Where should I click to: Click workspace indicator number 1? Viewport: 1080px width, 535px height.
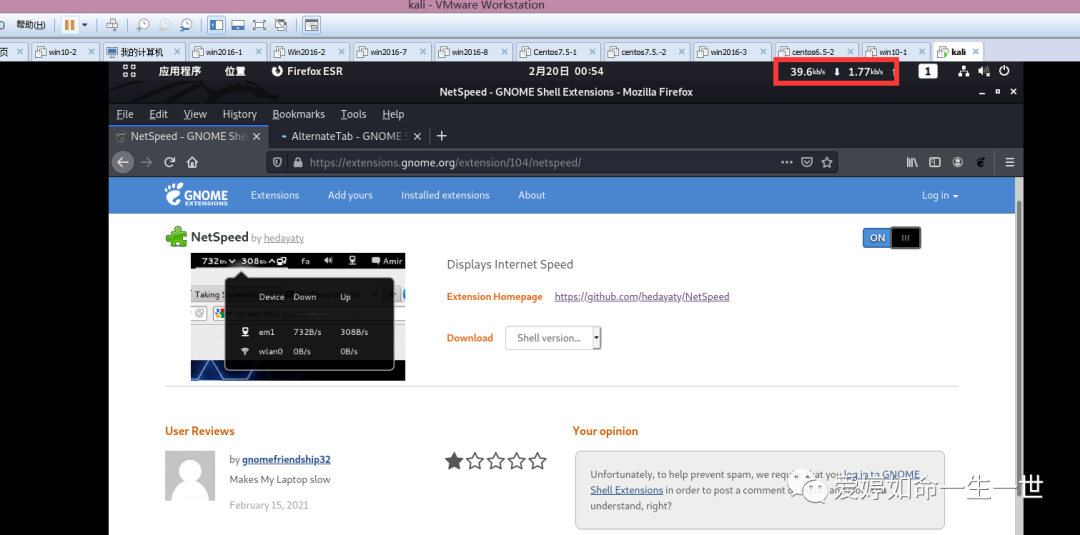click(928, 71)
